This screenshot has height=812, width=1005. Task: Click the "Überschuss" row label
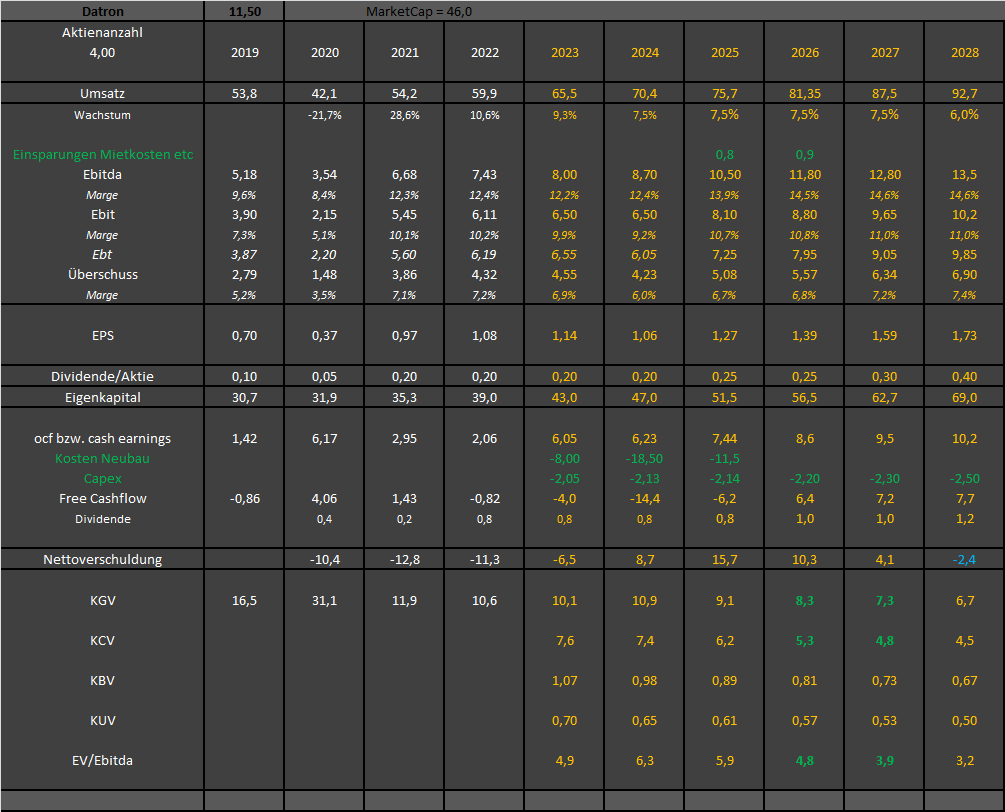[x=103, y=274]
